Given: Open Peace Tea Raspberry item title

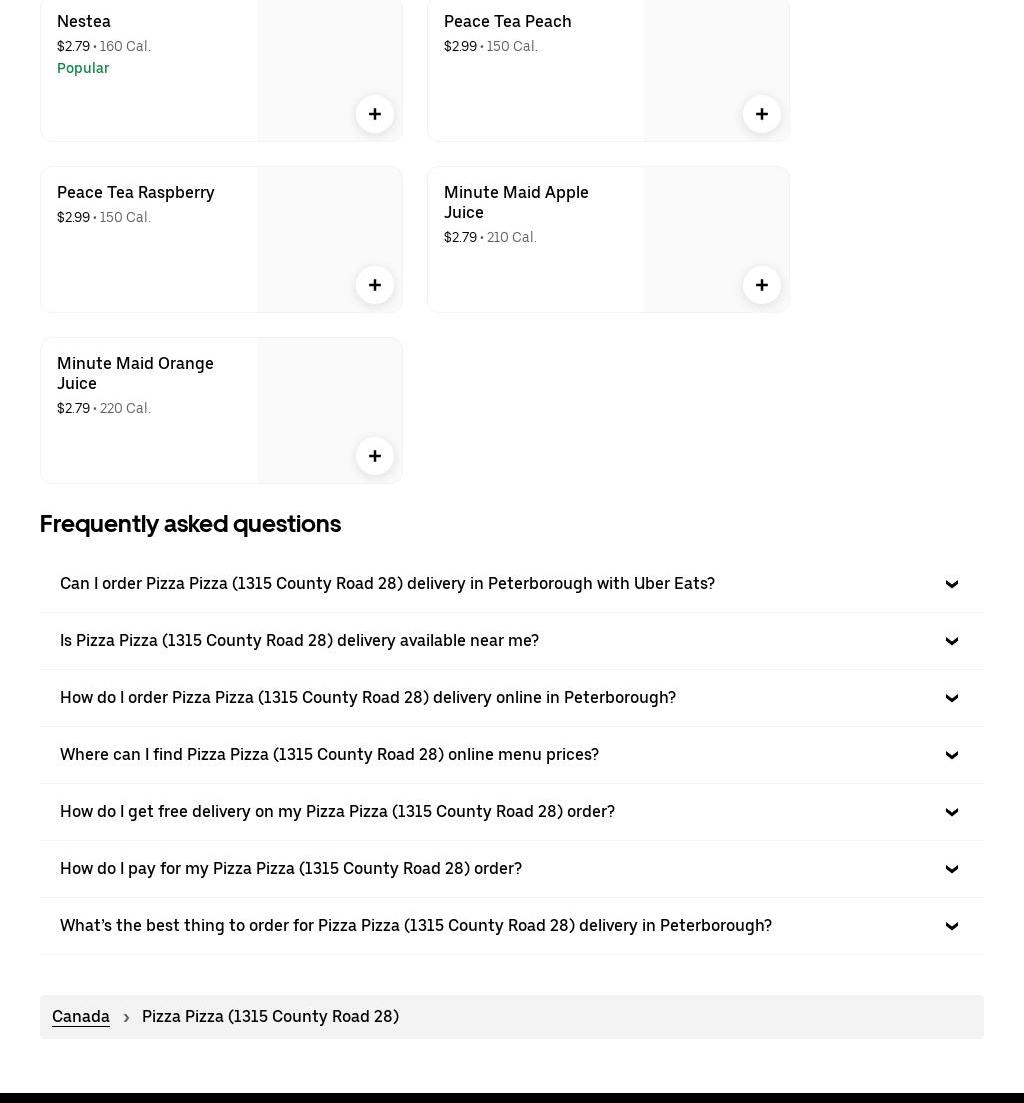Looking at the screenshot, I should point(135,192).
